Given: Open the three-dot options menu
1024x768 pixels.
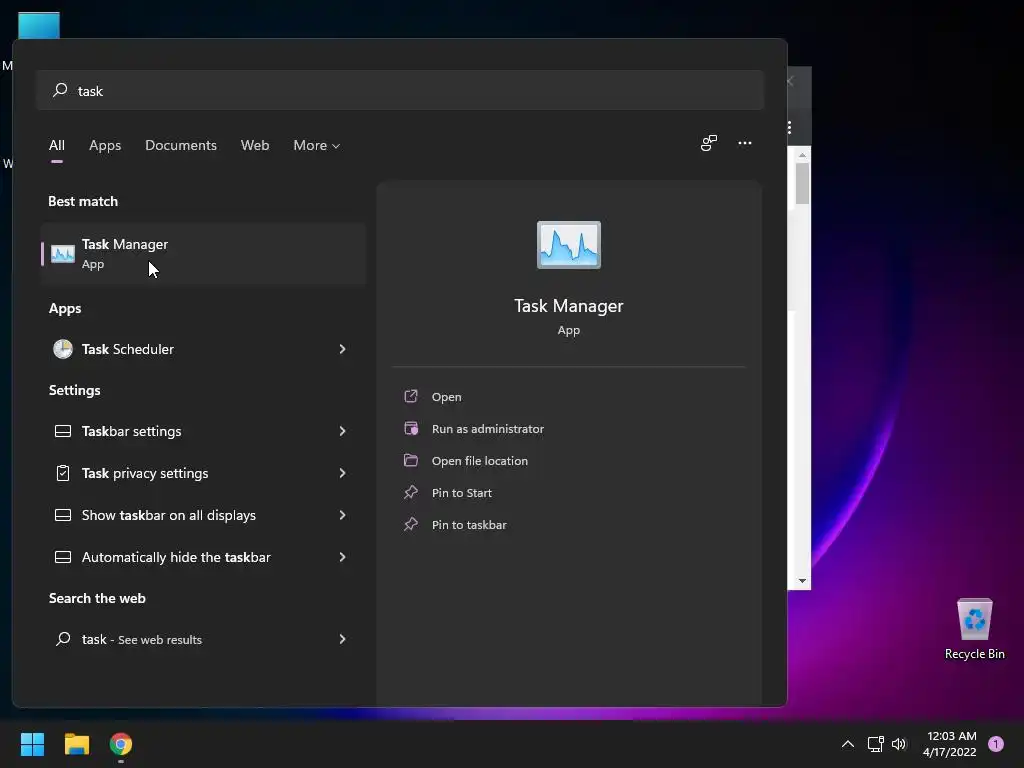Looking at the screenshot, I should [745, 143].
